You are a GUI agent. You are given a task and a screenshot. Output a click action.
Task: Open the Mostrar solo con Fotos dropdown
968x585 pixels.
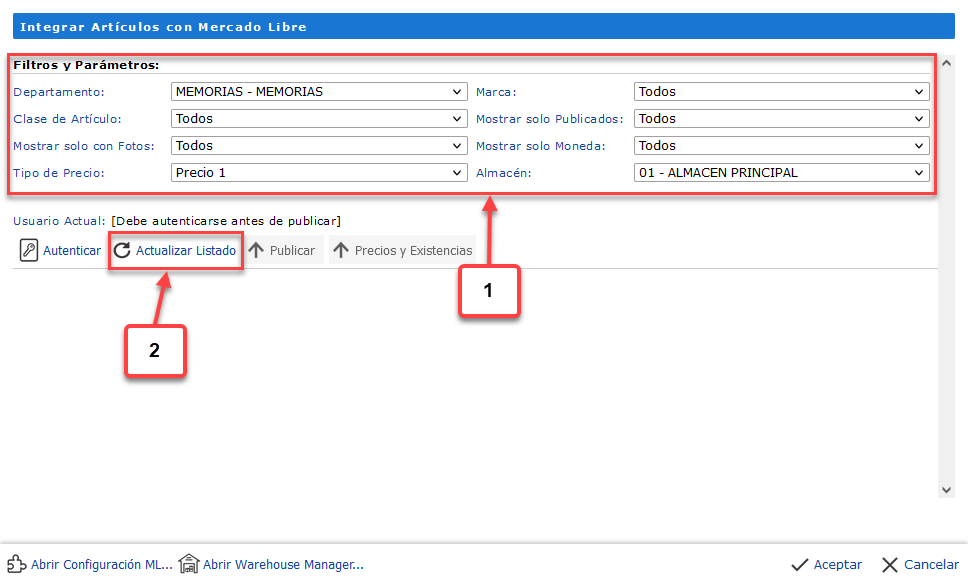coord(319,146)
